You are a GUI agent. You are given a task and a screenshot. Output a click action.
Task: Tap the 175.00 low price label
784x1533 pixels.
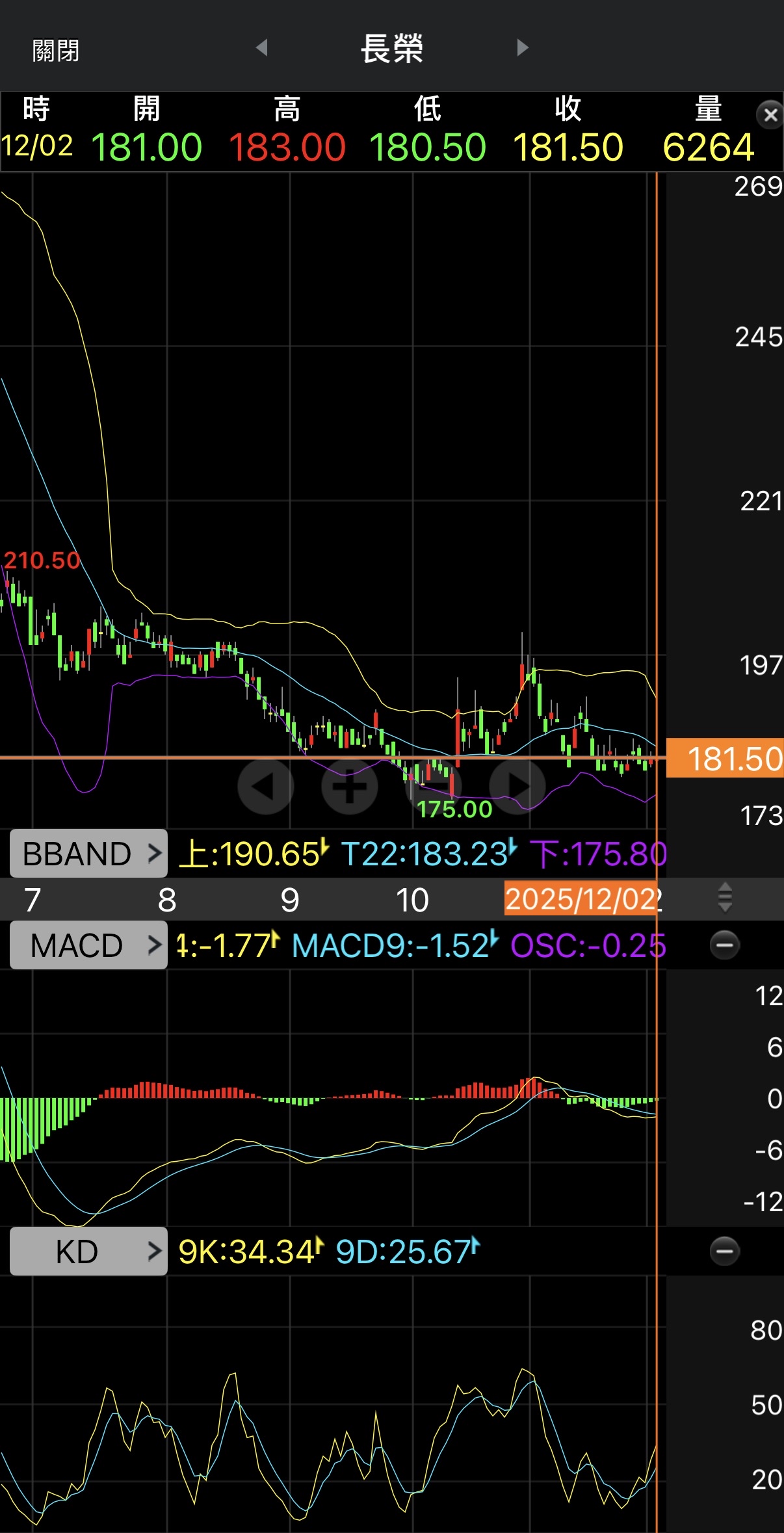point(454,809)
